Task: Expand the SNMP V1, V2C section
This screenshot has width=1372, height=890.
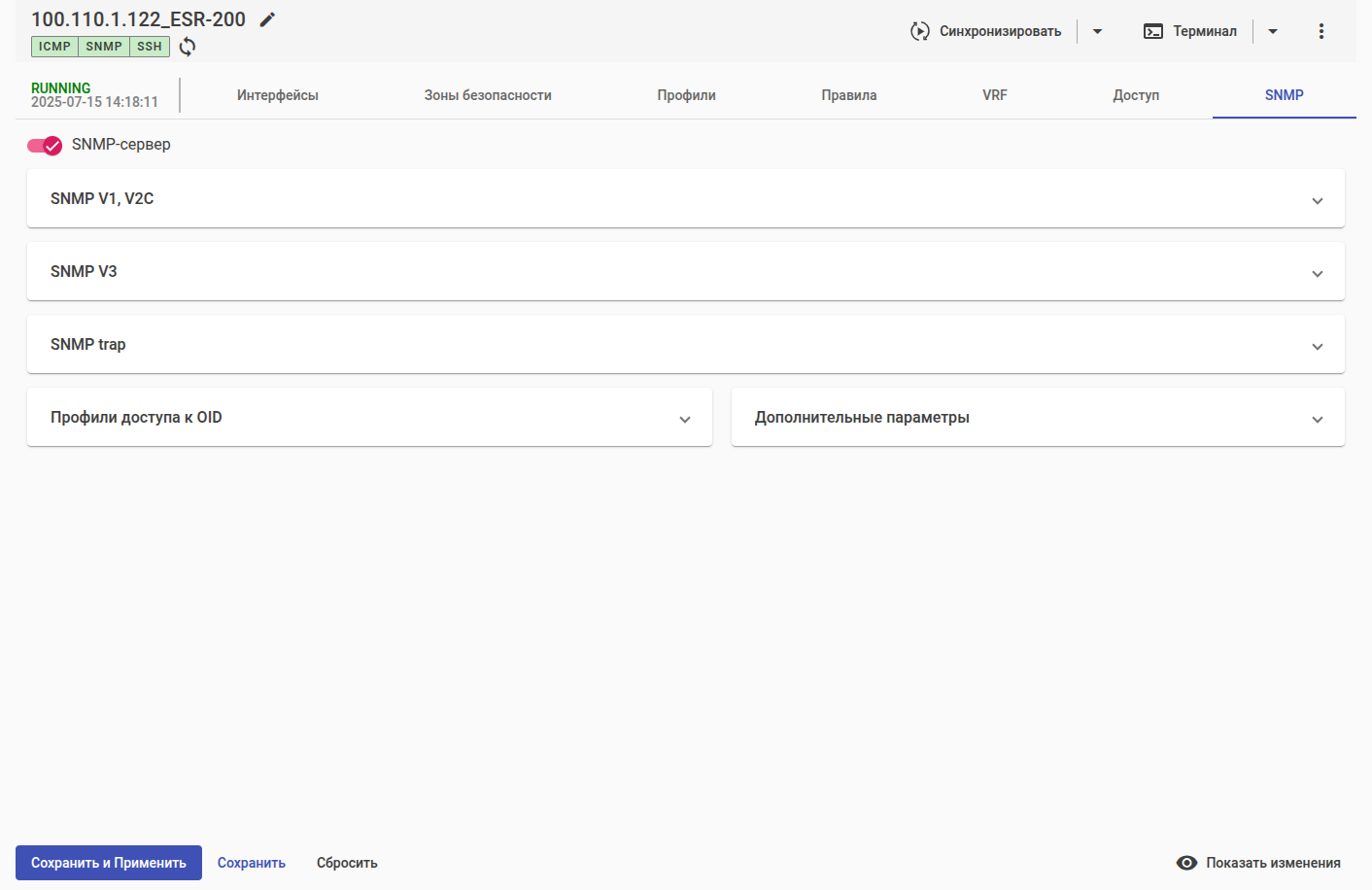Action: (1317, 201)
